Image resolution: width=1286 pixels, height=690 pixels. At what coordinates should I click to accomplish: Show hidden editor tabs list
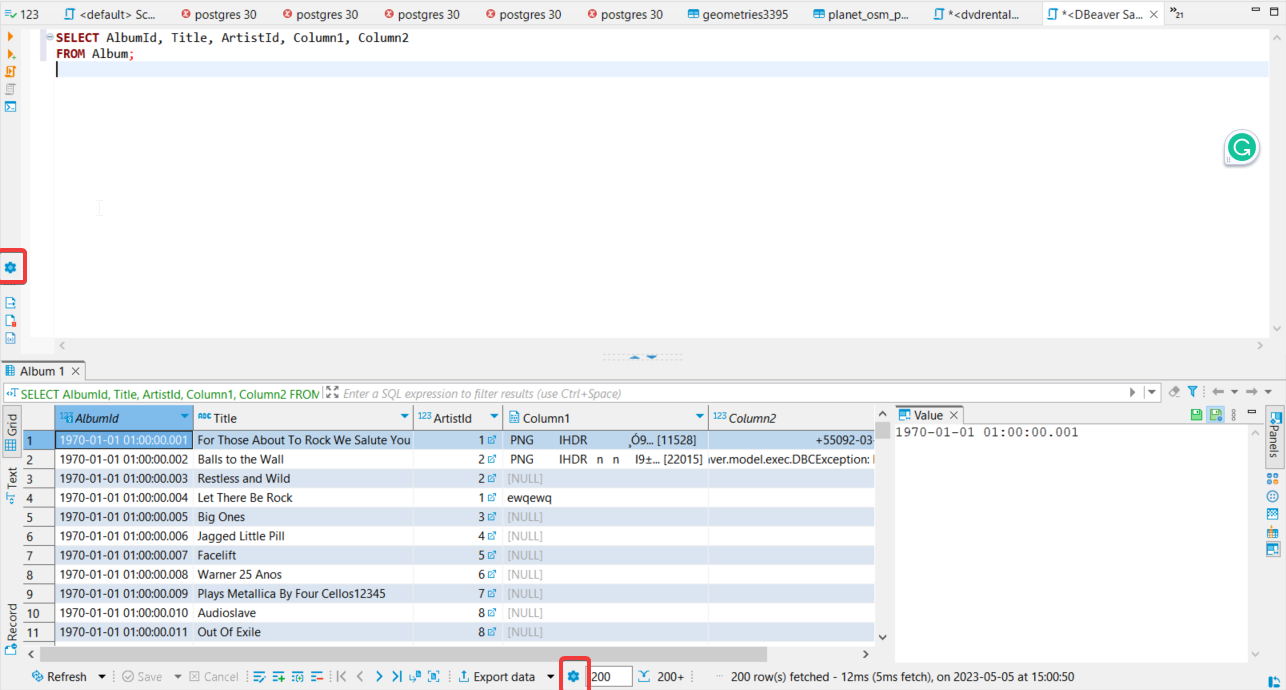tap(1176, 14)
